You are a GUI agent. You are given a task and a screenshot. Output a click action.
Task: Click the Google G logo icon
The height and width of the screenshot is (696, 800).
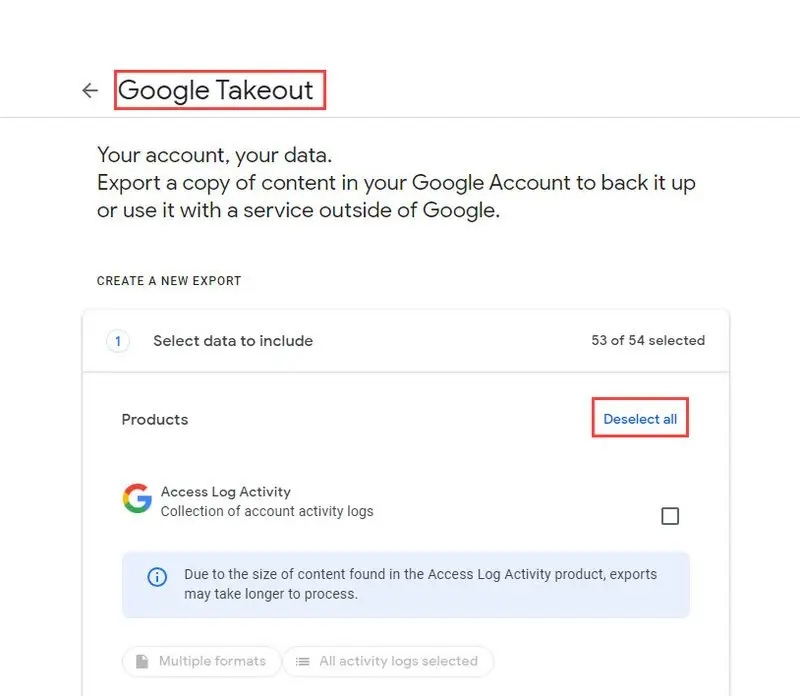(x=137, y=498)
